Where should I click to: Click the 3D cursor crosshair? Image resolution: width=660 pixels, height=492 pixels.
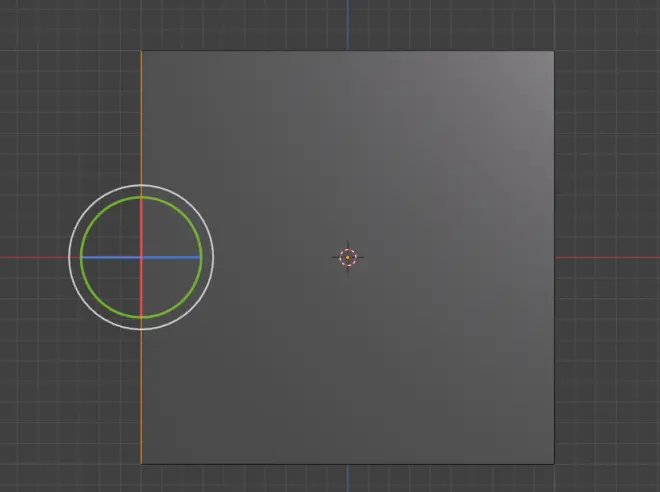click(x=347, y=257)
